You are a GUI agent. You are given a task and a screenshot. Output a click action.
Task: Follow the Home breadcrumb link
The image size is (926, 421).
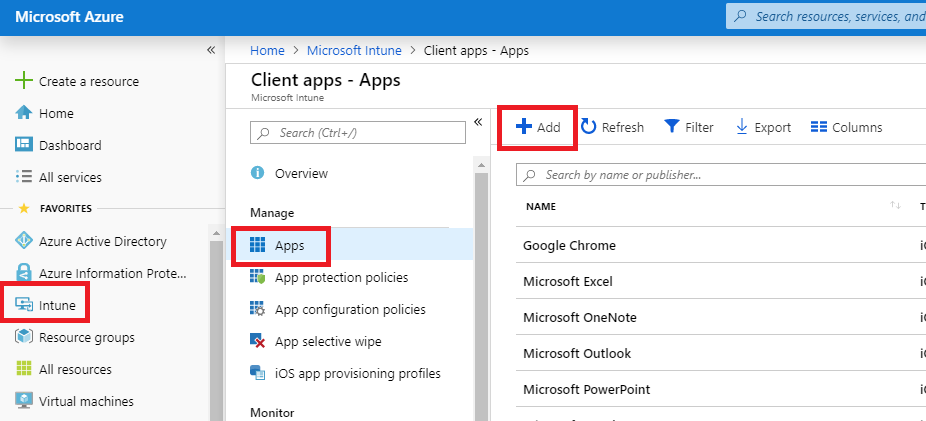[x=267, y=50]
